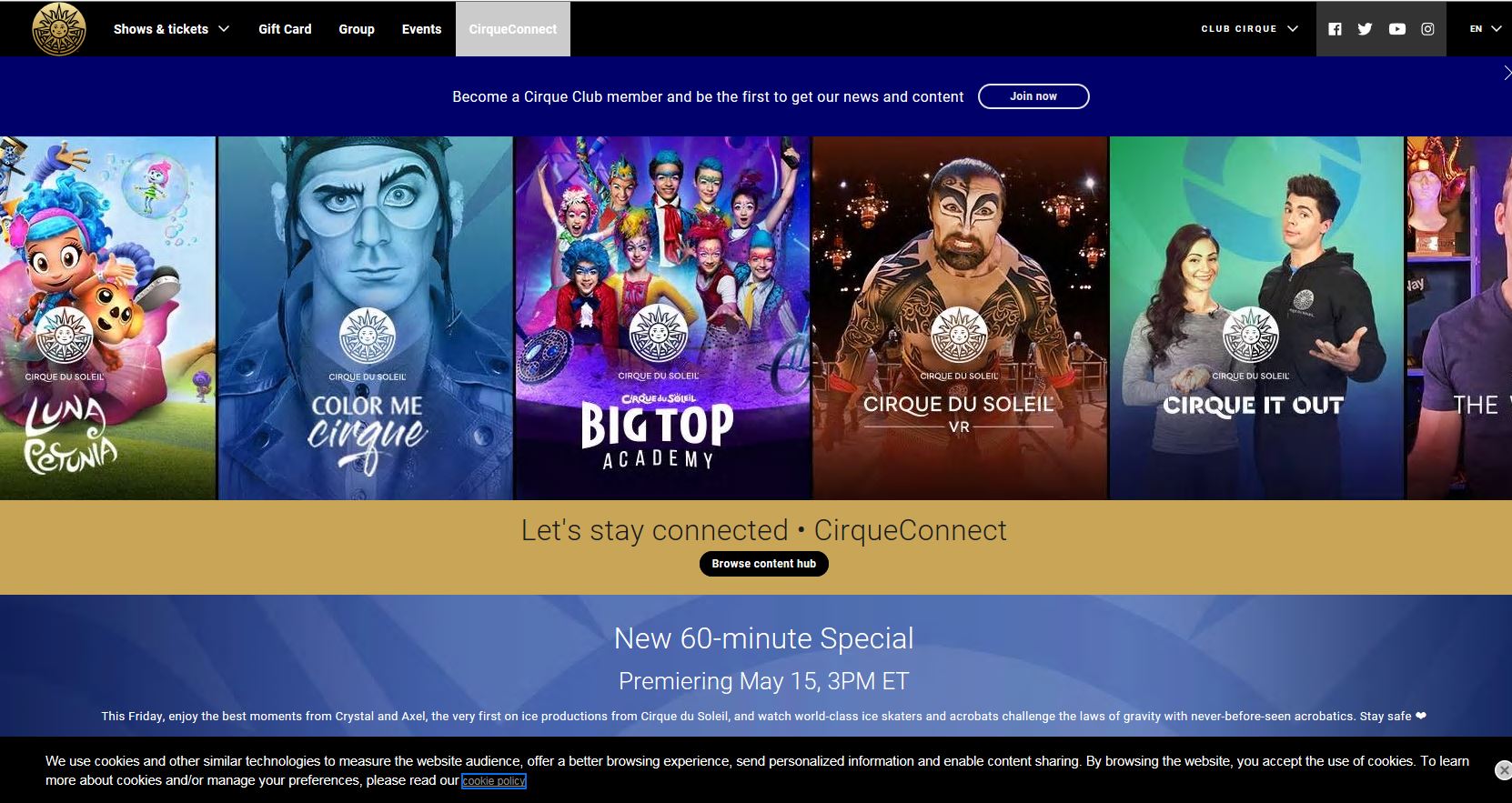This screenshot has width=1512, height=803.
Task: Click the 'New 60-minute Special' heading
Action: (x=764, y=638)
